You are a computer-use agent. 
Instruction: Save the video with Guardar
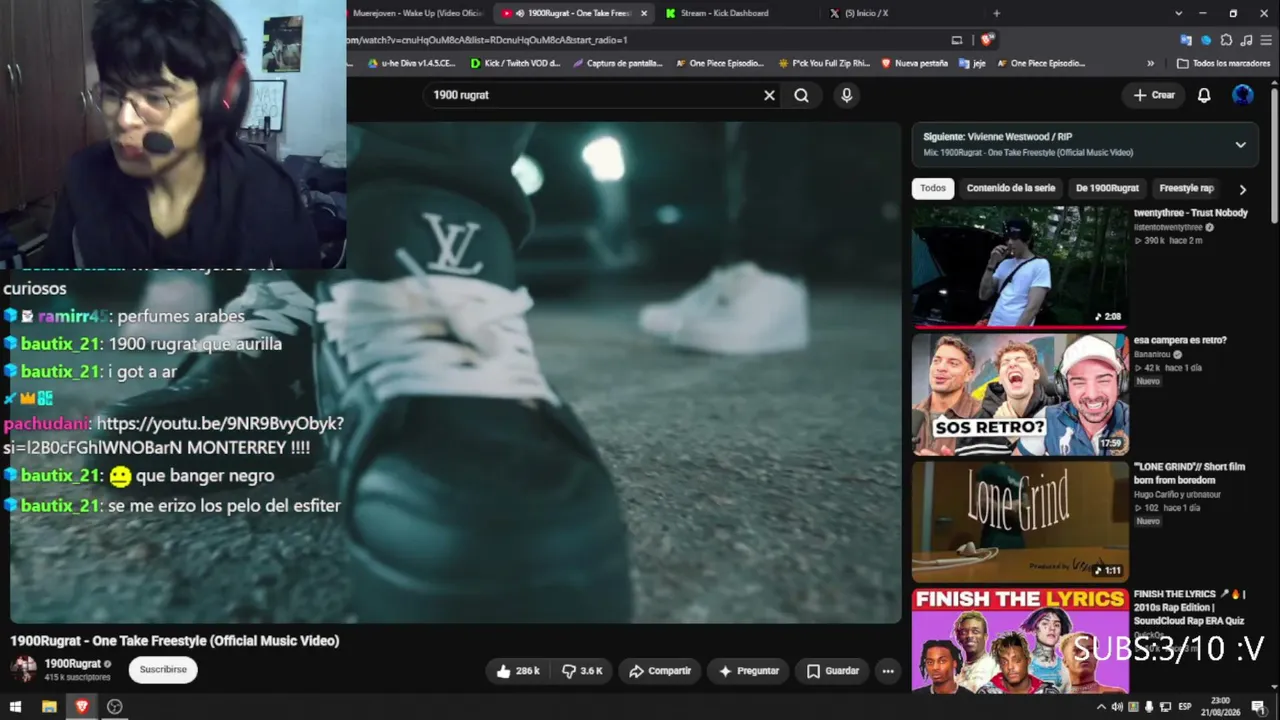(x=833, y=671)
